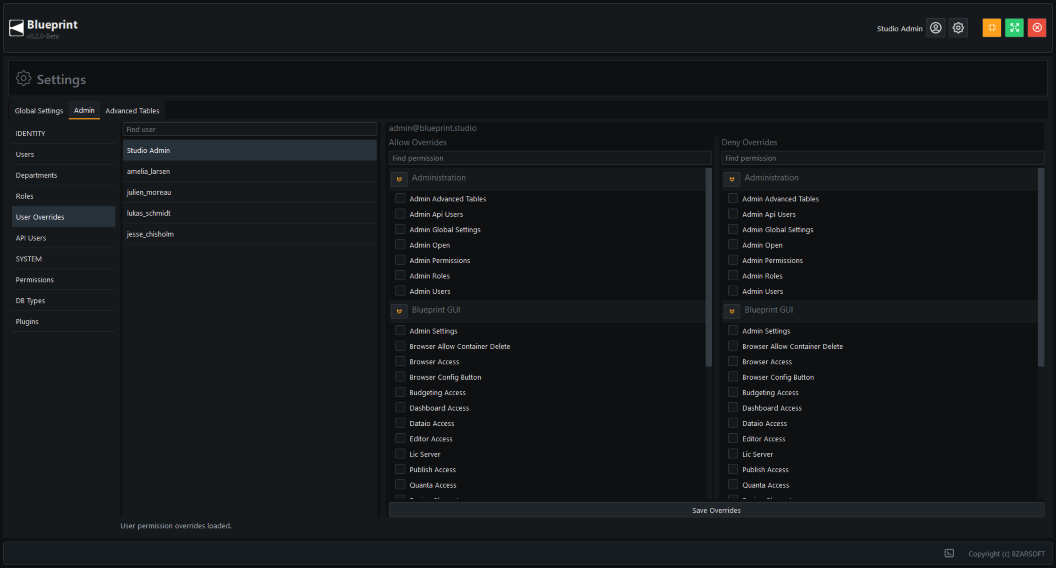Check Admin Permissions under Allow Overrides
Image resolution: width=1056 pixels, height=568 pixels.
(400, 260)
